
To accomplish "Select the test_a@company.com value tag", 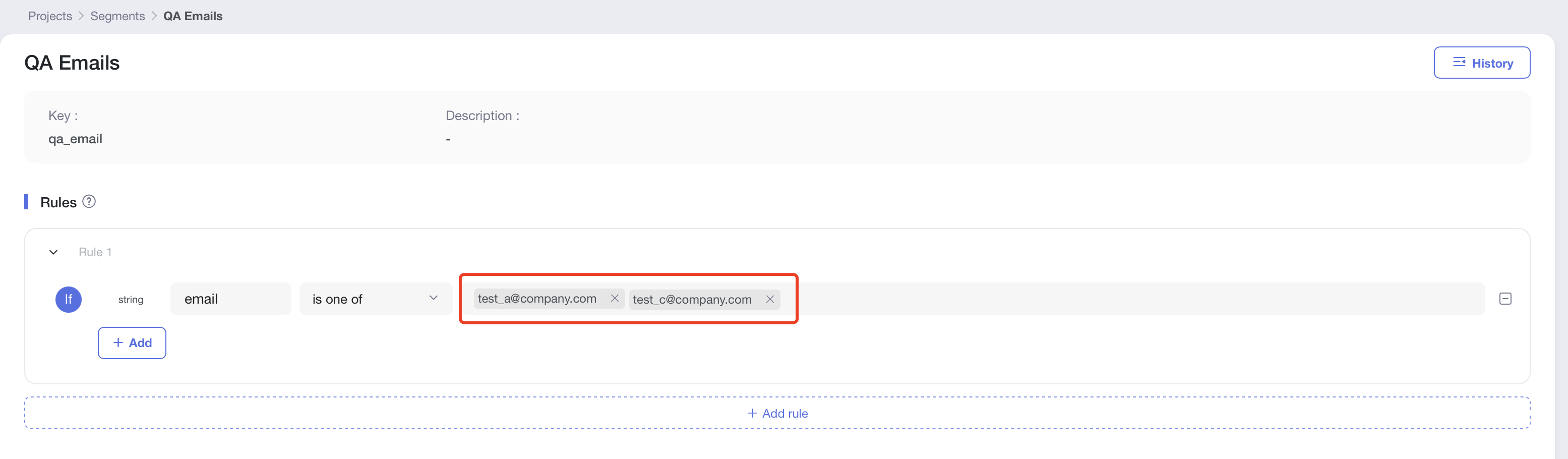I will (536, 298).
